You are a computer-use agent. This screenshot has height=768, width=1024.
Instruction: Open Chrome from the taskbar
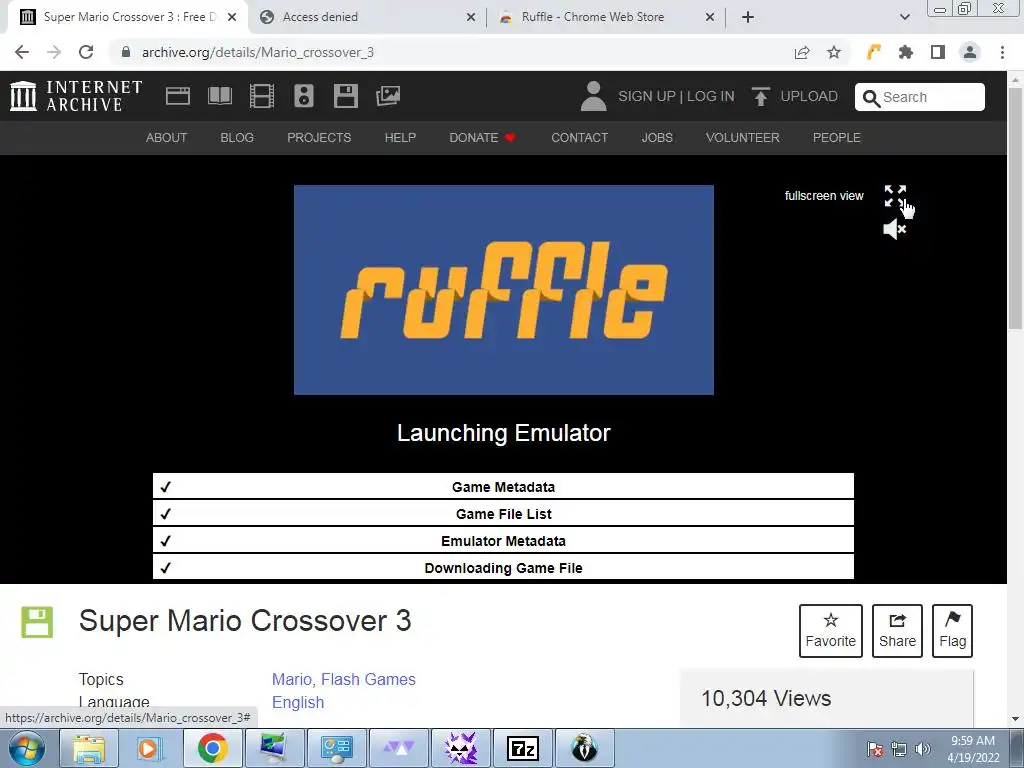tap(212, 748)
